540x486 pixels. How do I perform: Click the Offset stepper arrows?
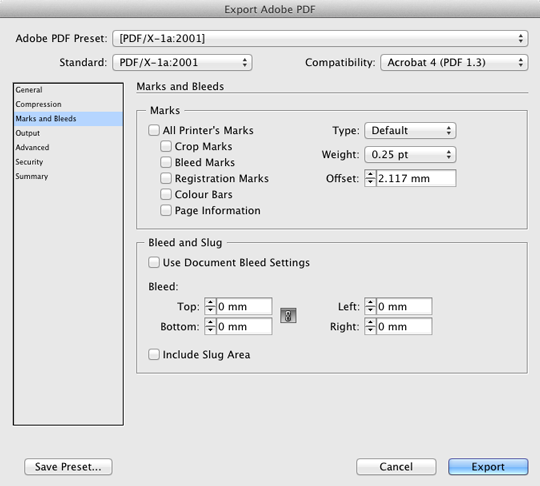point(370,178)
